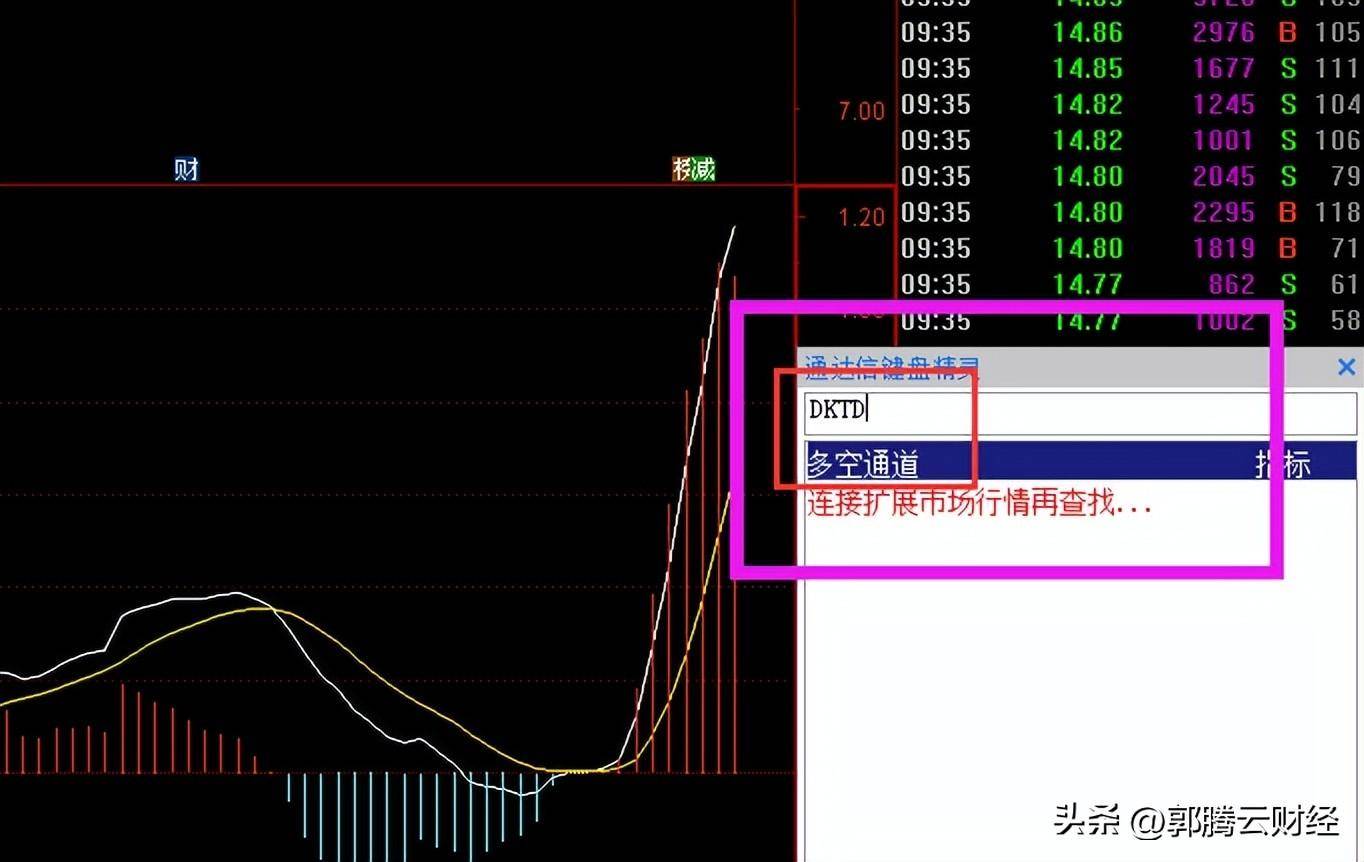Click the 1.20 axis value
Viewport: 1364px width, 862px height.
pos(862,217)
